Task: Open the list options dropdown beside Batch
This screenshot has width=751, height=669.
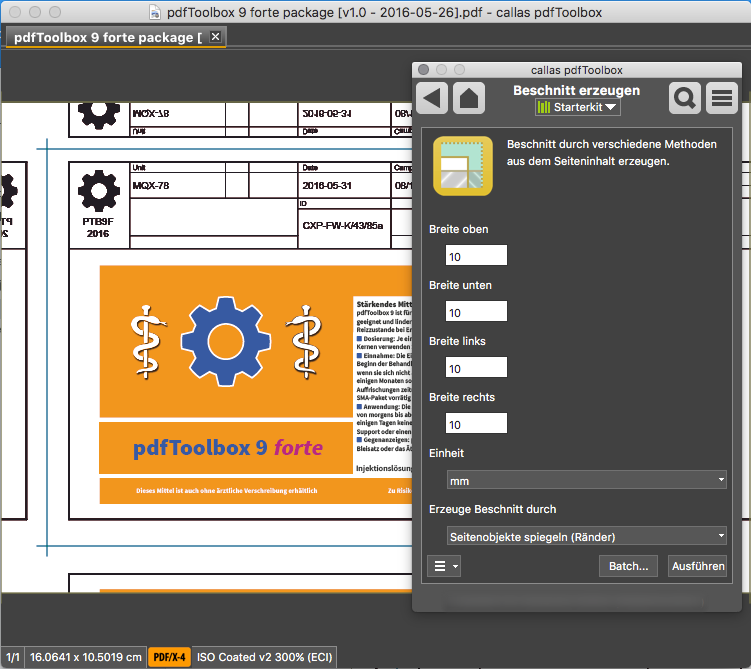Action: [x=444, y=566]
